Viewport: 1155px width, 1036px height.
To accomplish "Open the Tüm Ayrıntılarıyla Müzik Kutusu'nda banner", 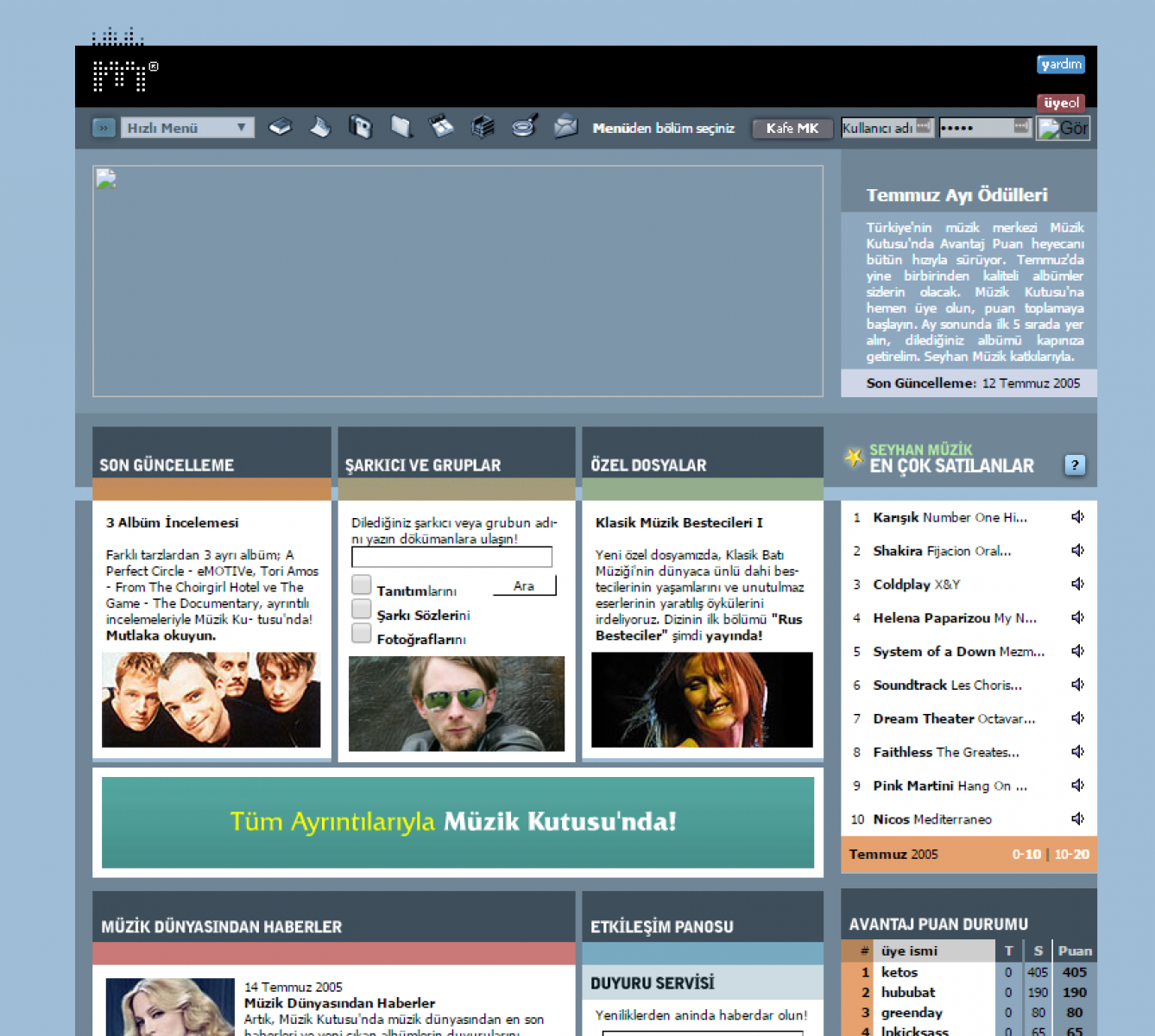I will 458,822.
